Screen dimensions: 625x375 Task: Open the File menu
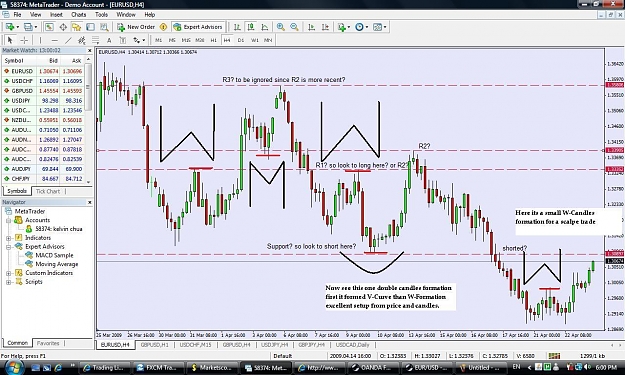click(x=18, y=15)
